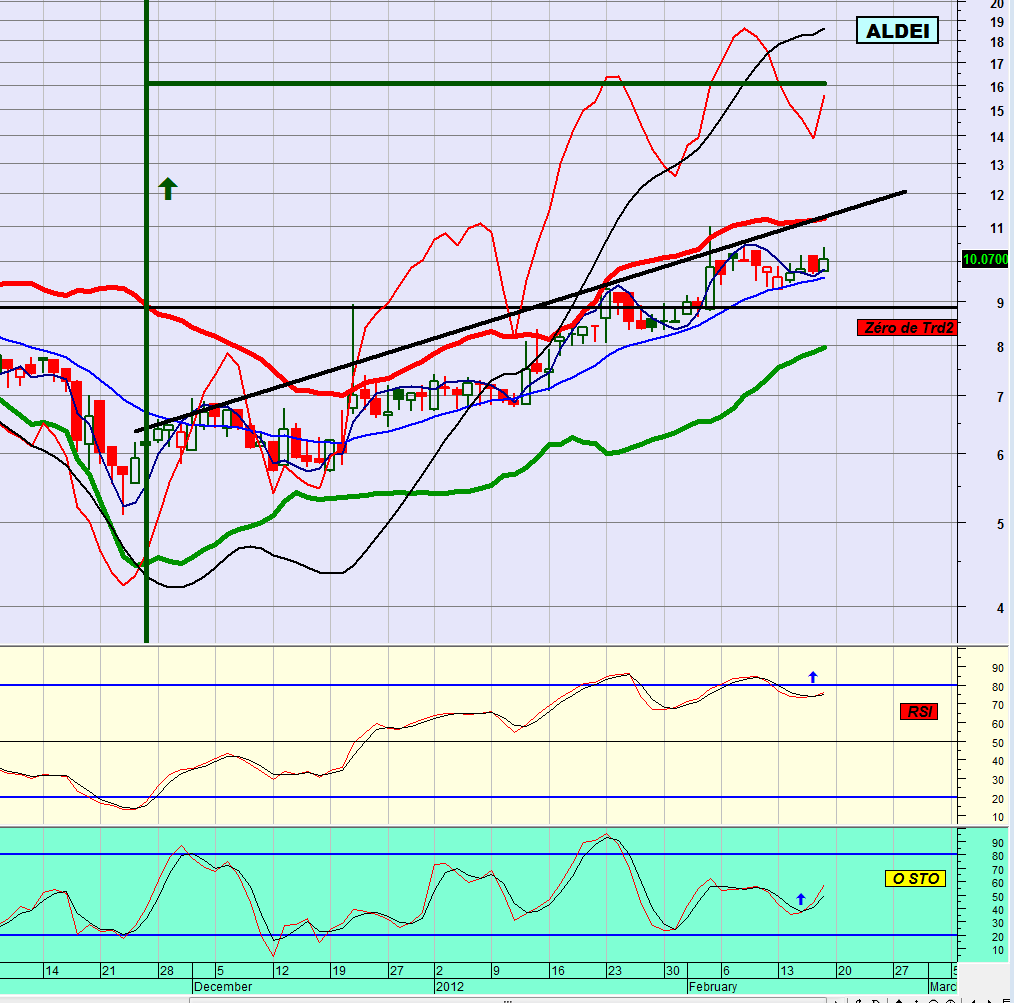Select the thick green vertical line
Image resolution: width=1014 pixels, height=1003 pixels.
(146, 323)
